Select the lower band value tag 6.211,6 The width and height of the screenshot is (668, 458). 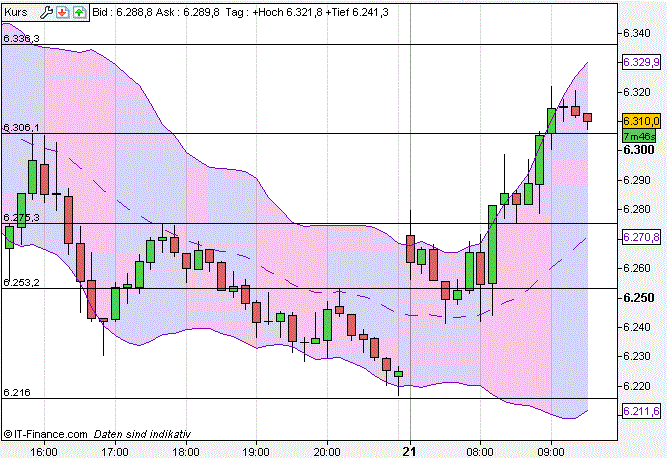click(x=641, y=411)
